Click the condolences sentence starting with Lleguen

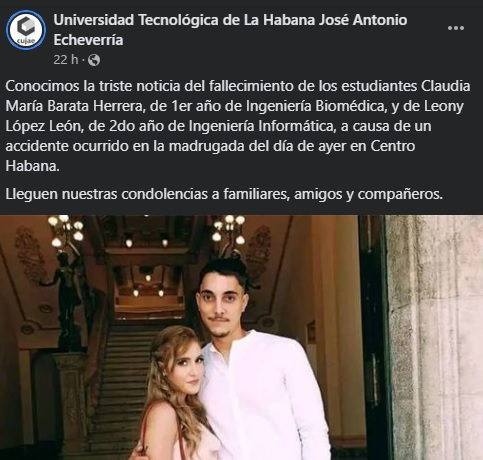pyautogui.click(x=224, y=194)
